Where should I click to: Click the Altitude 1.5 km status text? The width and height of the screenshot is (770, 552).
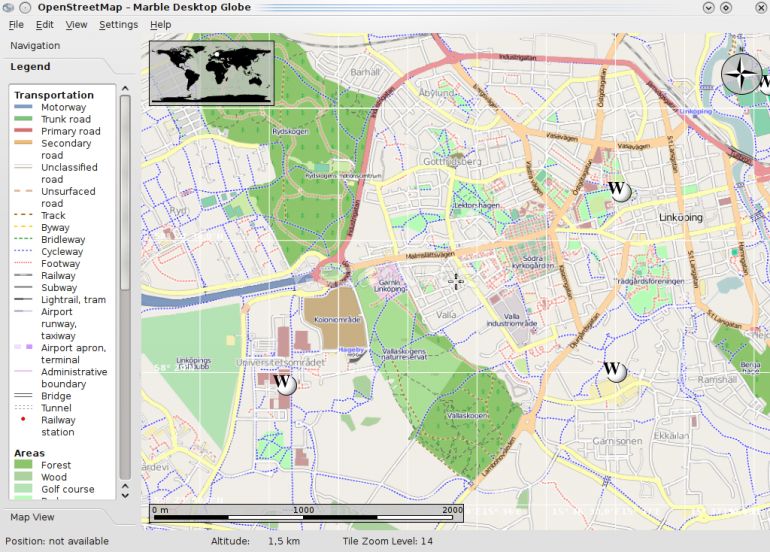coord(255,541)
